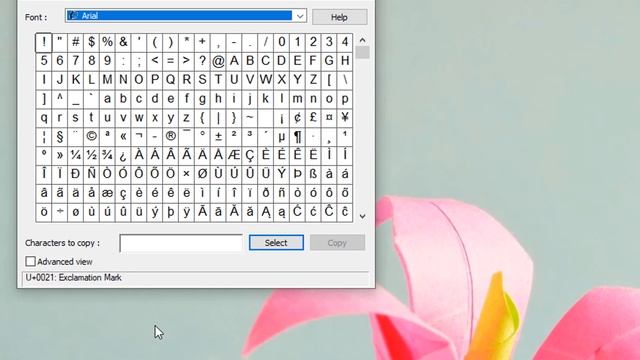This screenshot has width=640, height=360.
Task: Select the one quarter ¼ cell
Action: pos(76,155)
